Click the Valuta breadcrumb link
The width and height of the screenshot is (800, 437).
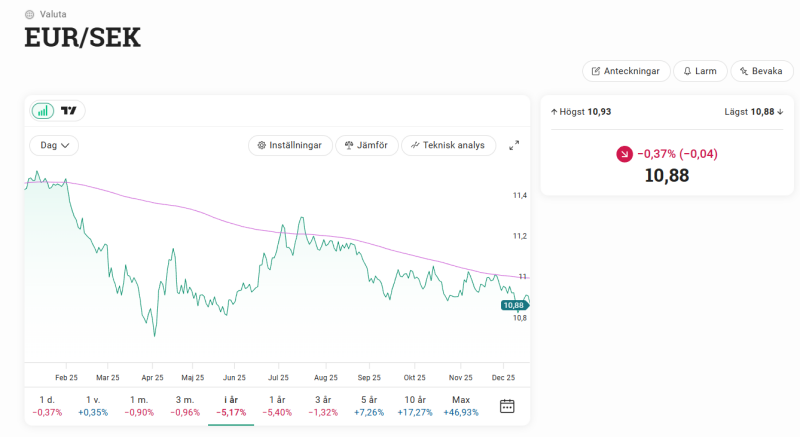click(53, 15)
